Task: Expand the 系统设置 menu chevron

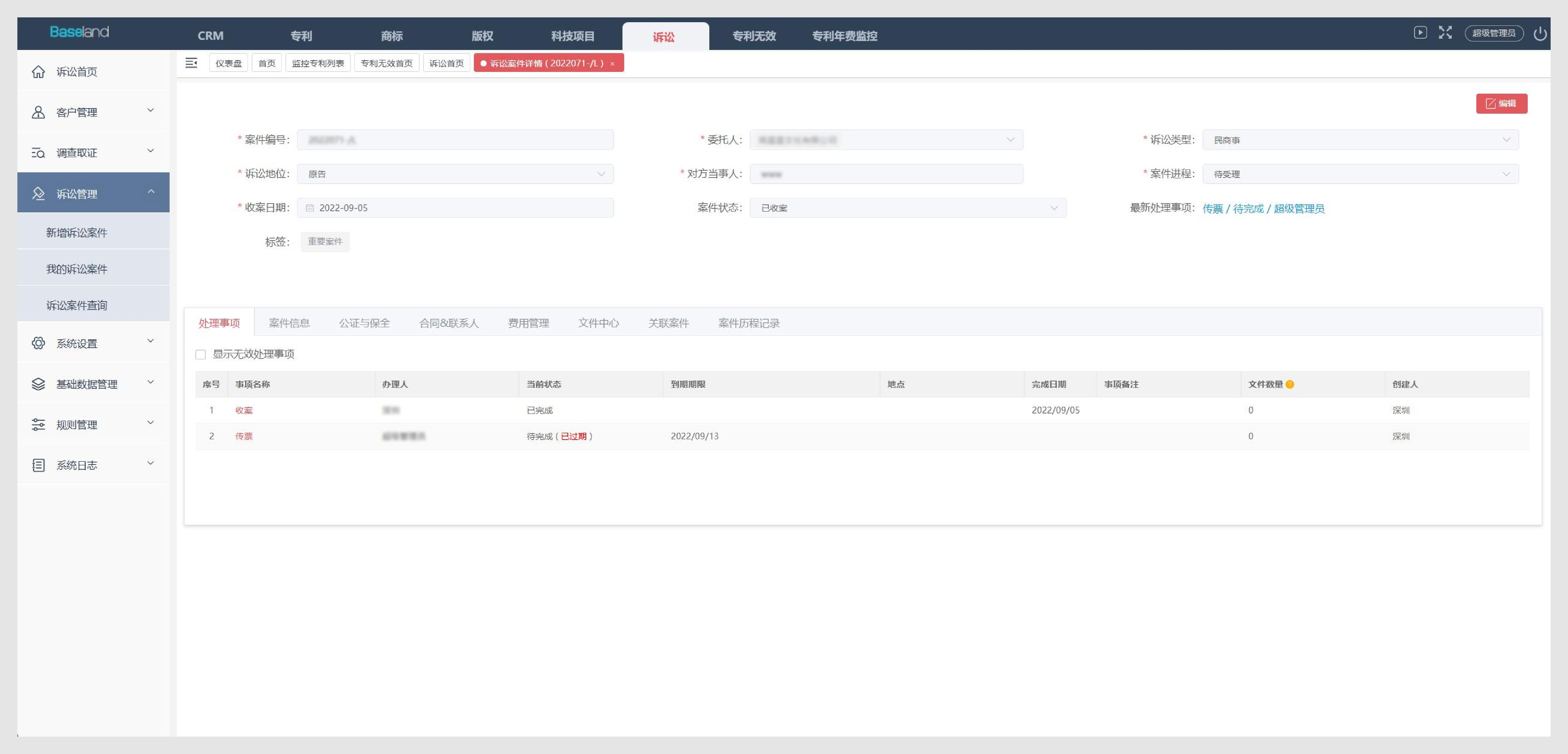Action: pos(151,341)
